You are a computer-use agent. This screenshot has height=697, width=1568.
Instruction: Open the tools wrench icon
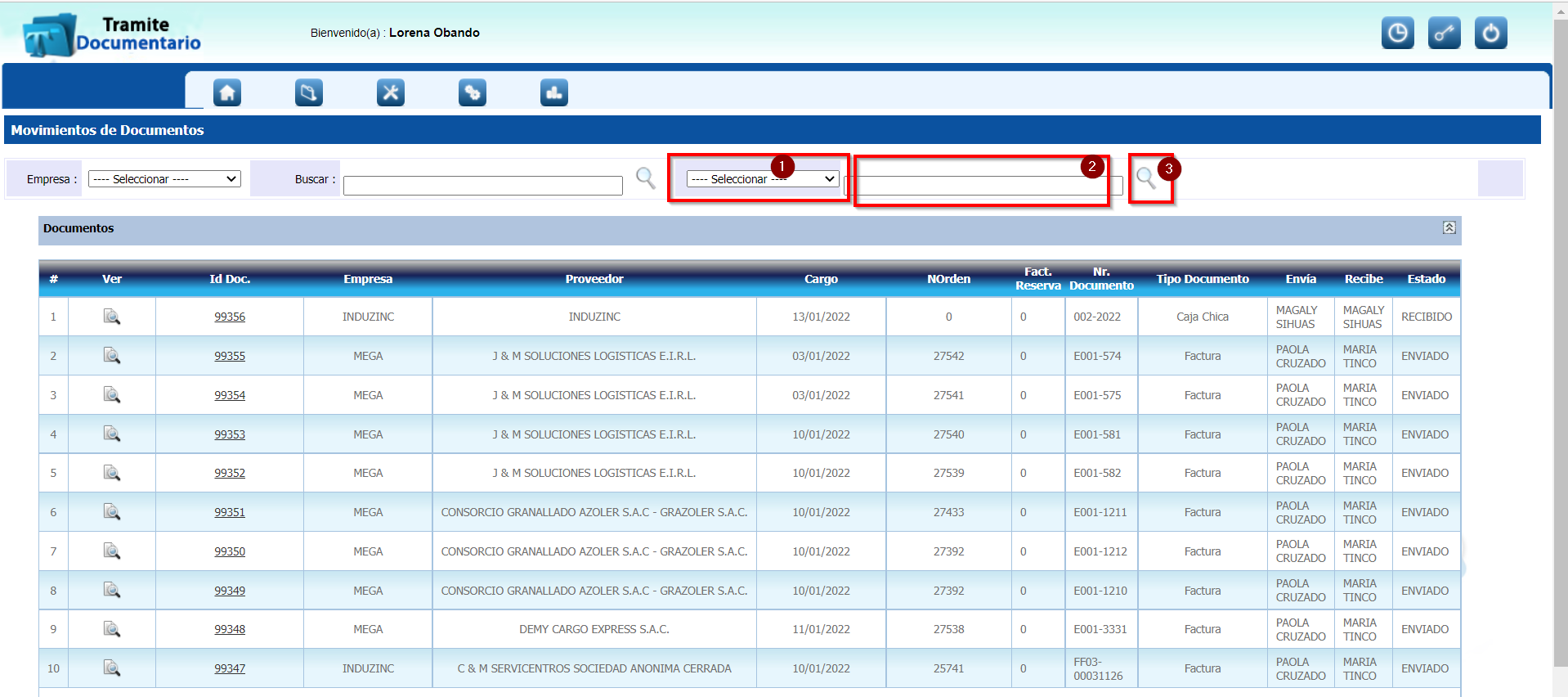[x=391, y=92]
